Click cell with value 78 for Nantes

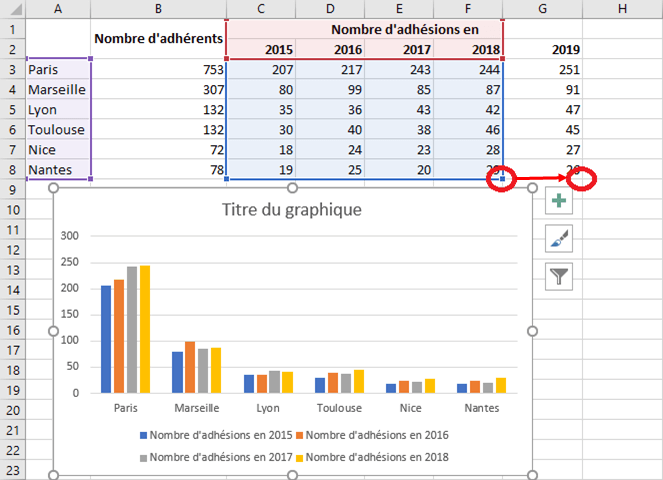tap(158, 170)
